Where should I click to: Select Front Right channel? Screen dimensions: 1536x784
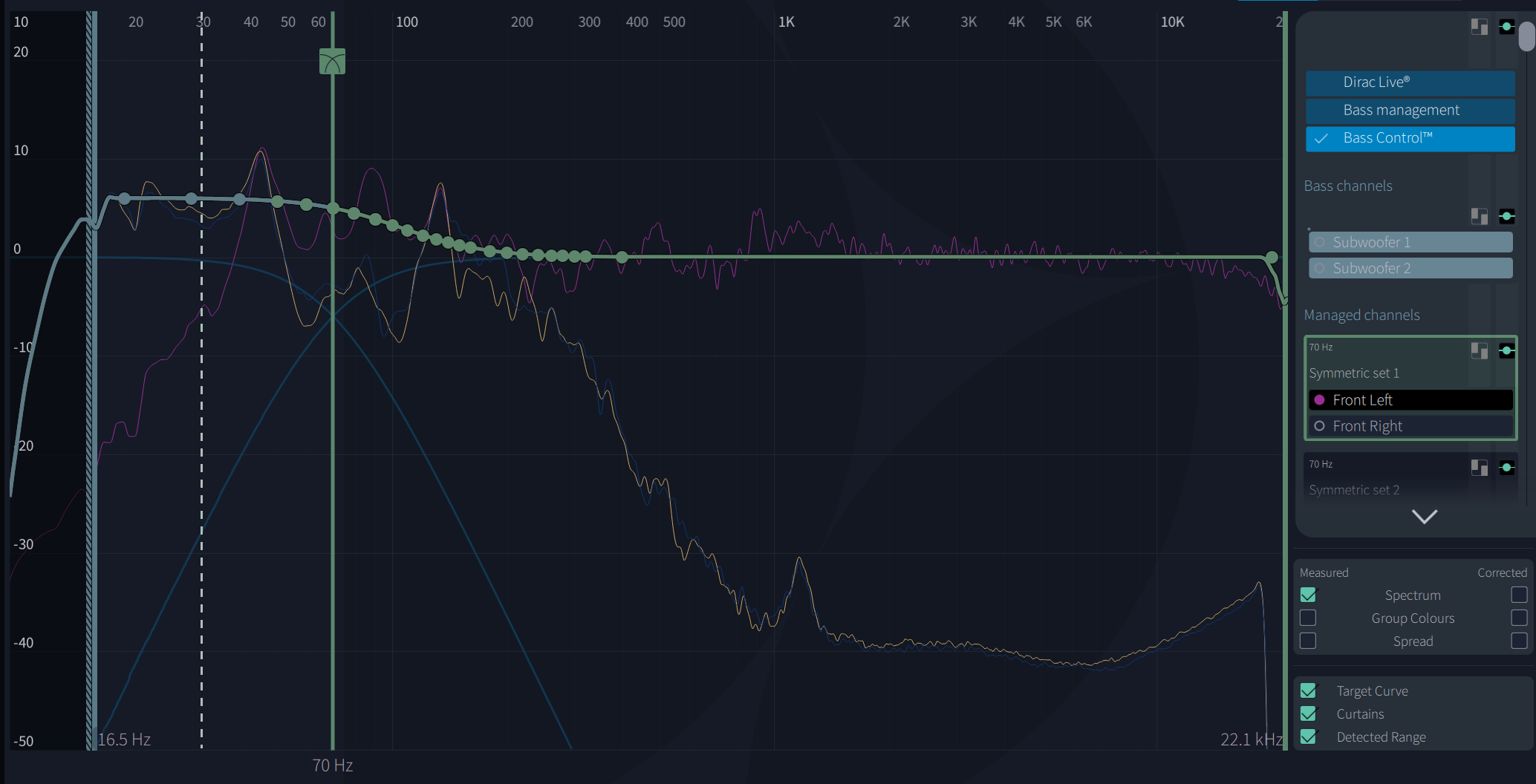click(1410, 426)
